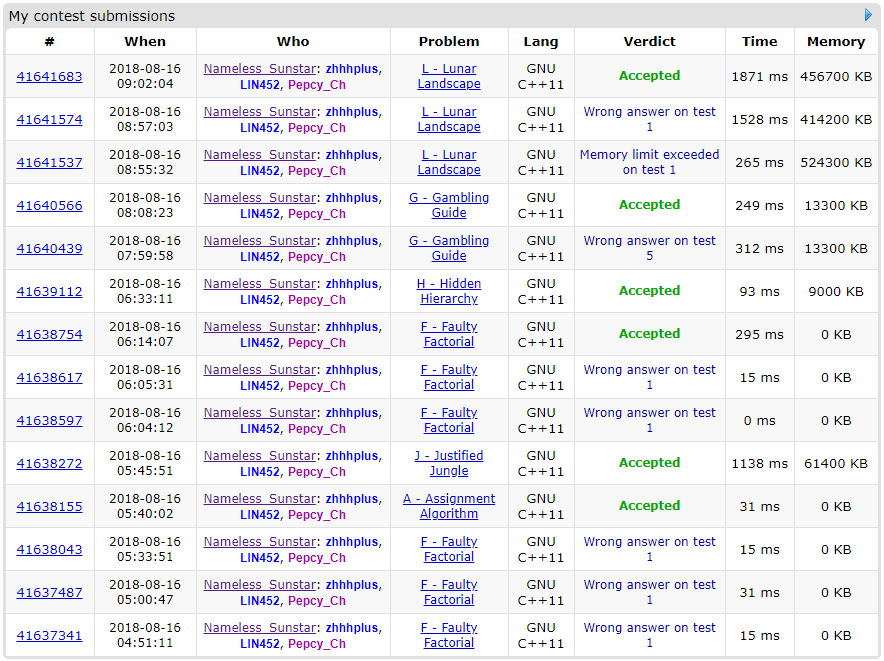884x661 pixels.
Task: Open A - Assignment Algorithm problem link
Action: 449,506
